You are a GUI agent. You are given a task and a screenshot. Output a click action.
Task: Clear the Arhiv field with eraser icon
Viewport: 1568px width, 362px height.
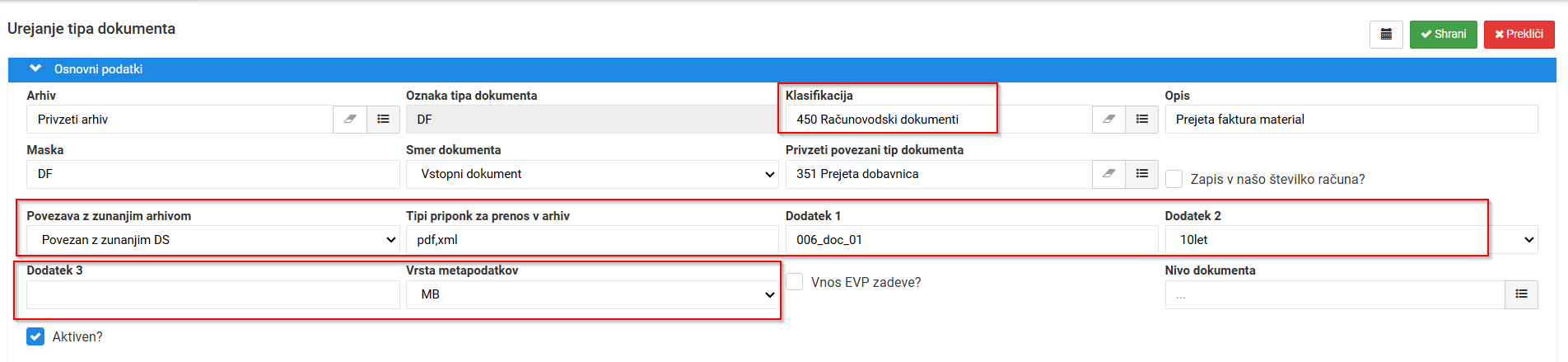350,120
